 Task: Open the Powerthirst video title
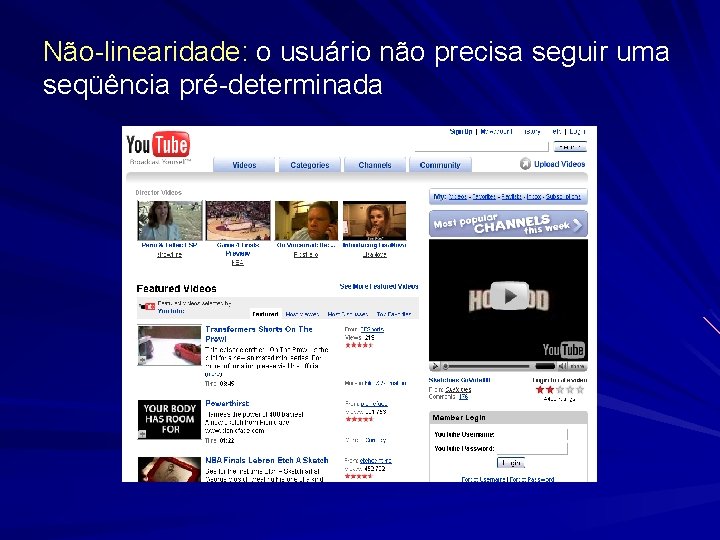pyautogui.click(x=227, y=403)
